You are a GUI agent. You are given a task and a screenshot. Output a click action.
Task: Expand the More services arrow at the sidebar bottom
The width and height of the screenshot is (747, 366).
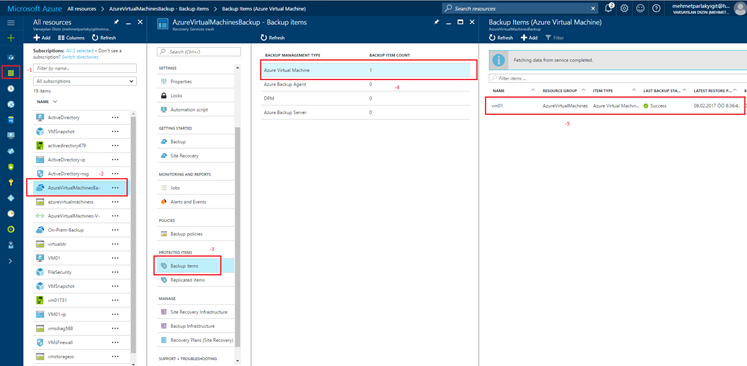[x=11, y=261]
